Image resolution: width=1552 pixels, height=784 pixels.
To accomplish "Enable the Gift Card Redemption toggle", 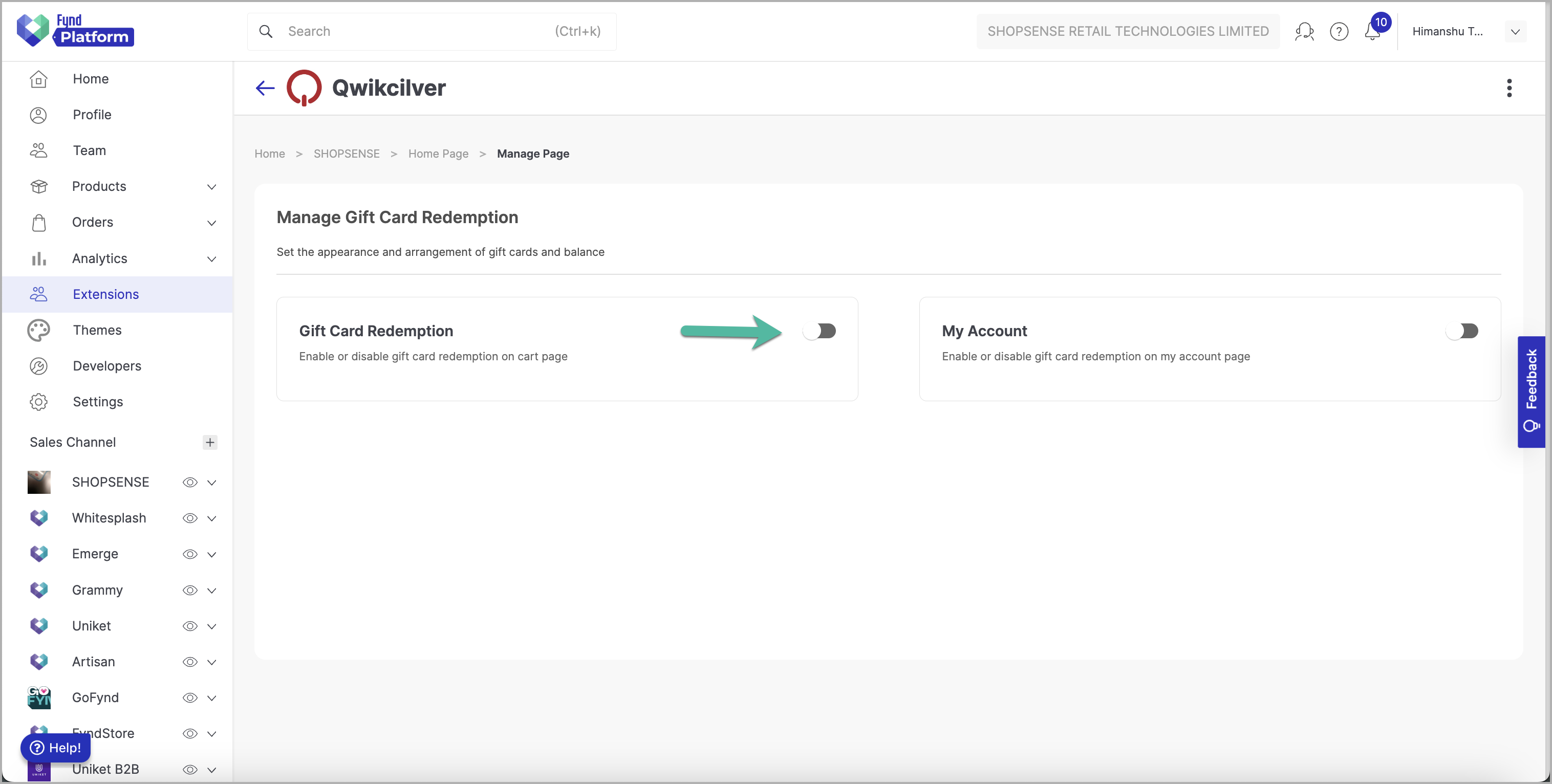I will pyautogui.click(x=820, y=331).
